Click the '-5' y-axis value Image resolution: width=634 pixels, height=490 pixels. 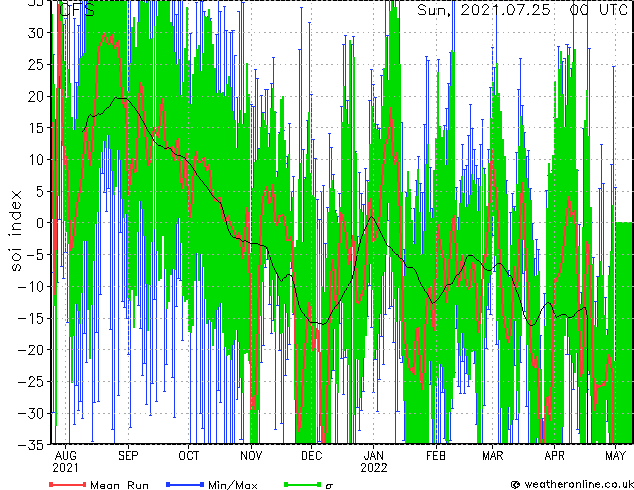(35, 255)
